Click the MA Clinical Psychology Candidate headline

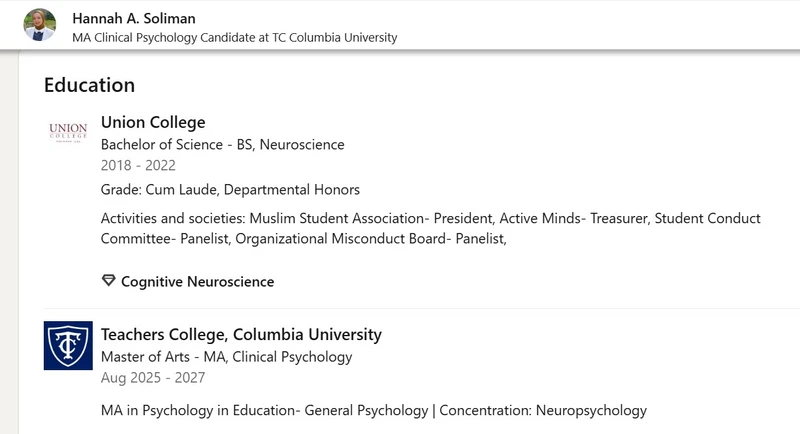(234, 38)
